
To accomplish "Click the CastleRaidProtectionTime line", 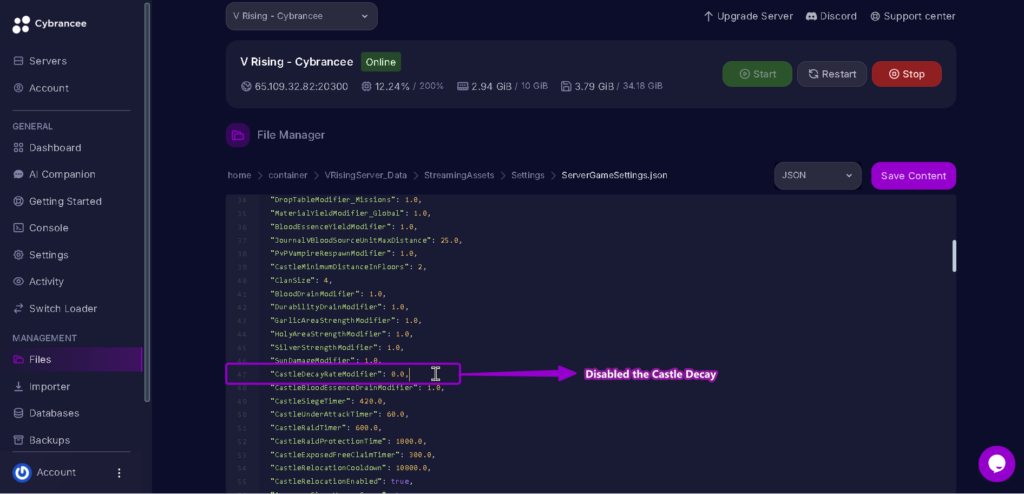I will pos(347,441).
